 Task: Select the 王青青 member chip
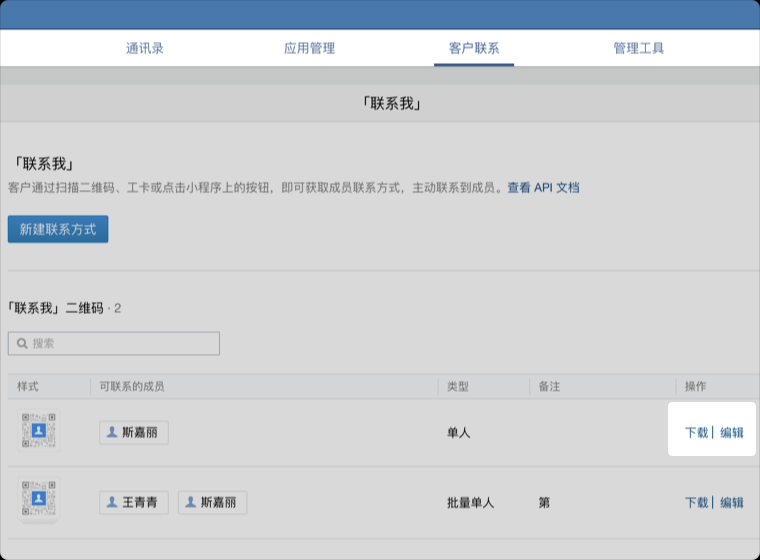click(x=134, y=502)
